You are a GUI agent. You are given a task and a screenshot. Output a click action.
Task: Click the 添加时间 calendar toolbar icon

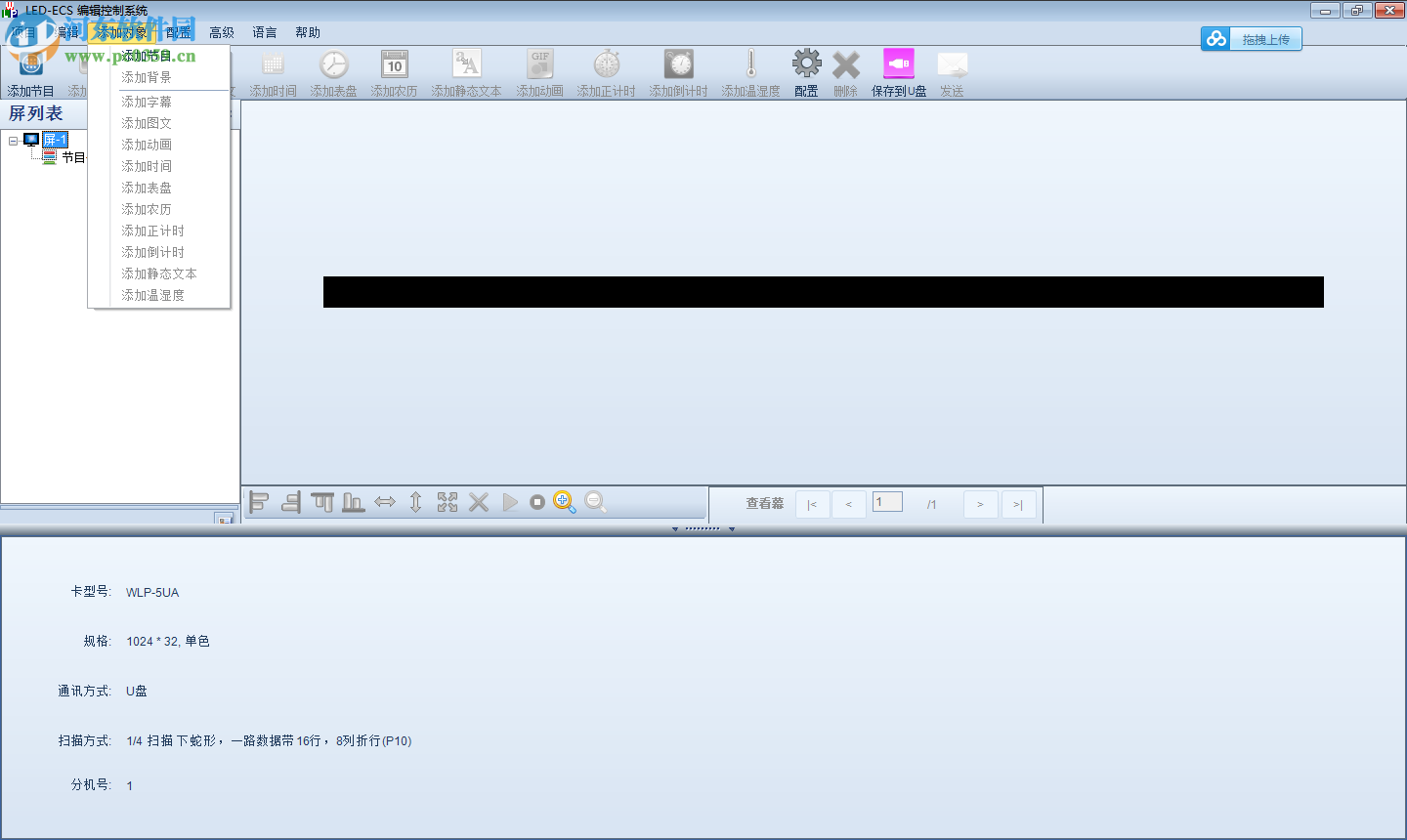[x=273, y=65]
